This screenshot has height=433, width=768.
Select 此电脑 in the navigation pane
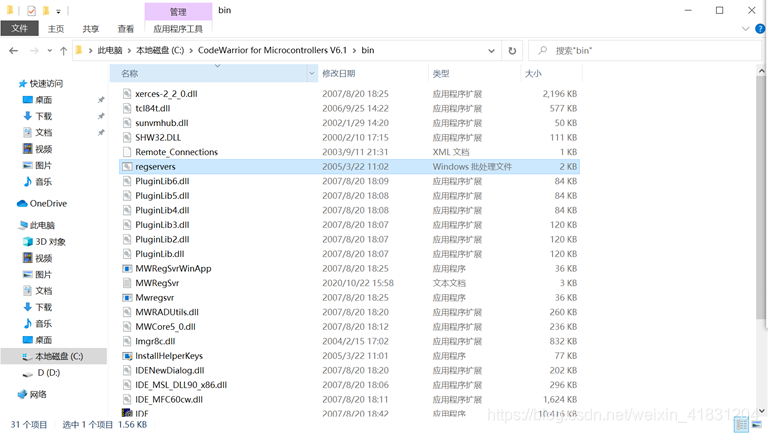pos(42,225)
